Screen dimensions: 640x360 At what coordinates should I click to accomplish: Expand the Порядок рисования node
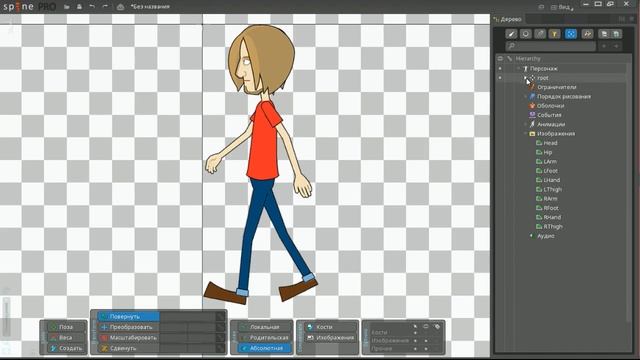525,96
